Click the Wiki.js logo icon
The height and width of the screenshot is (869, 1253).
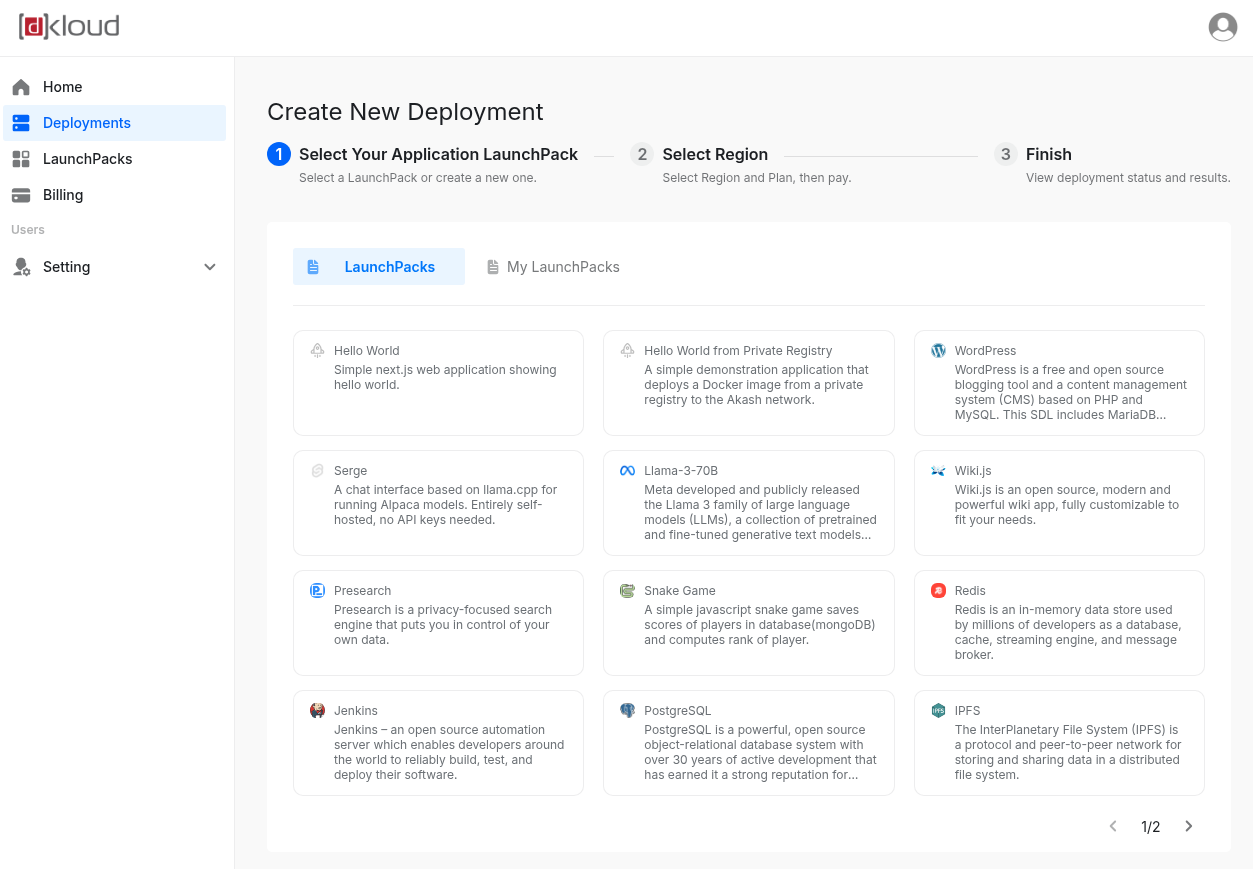pyautogui.click(x=938, y=471)
